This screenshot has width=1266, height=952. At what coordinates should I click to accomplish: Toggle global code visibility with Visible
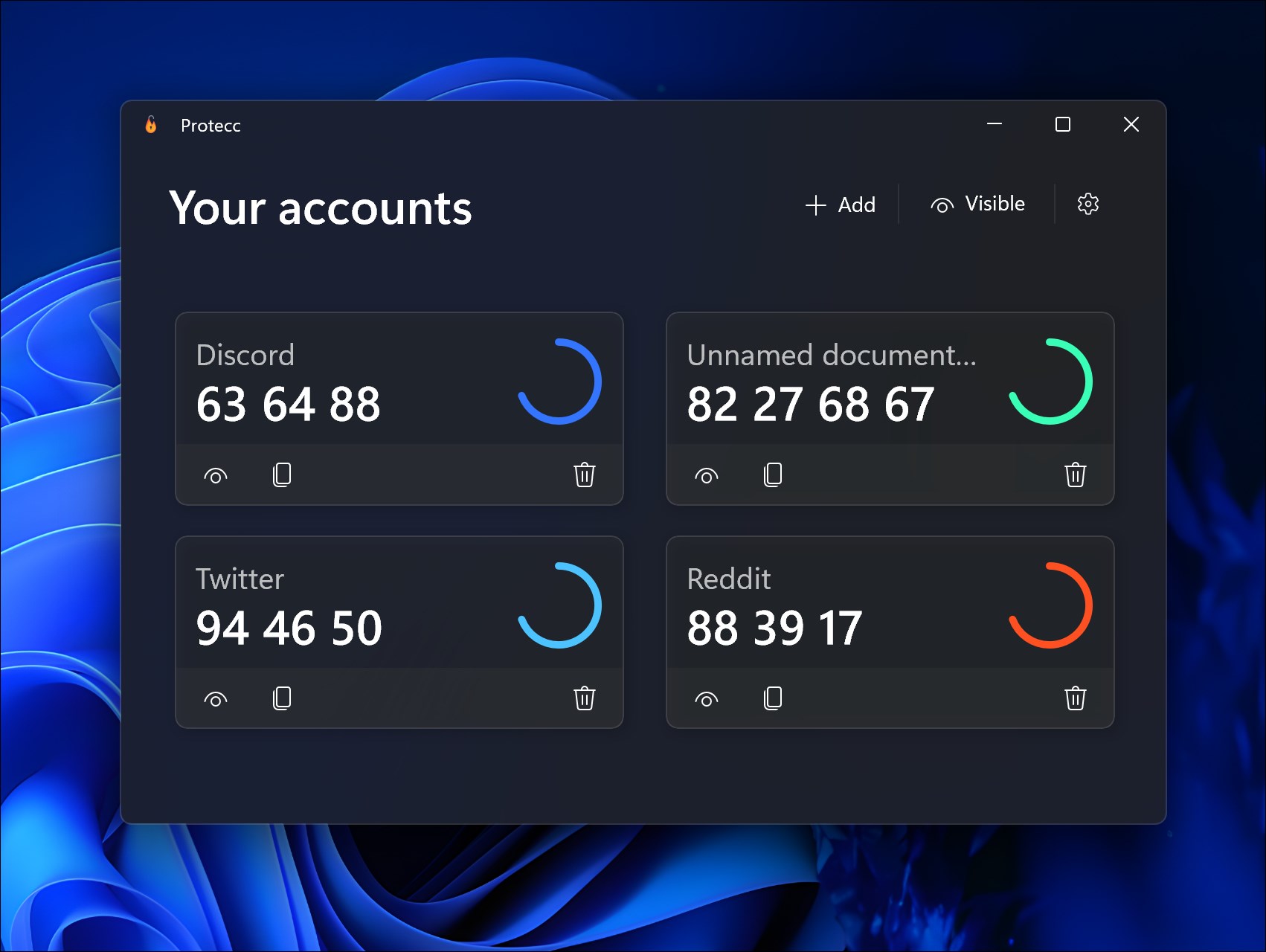point(978,204)
